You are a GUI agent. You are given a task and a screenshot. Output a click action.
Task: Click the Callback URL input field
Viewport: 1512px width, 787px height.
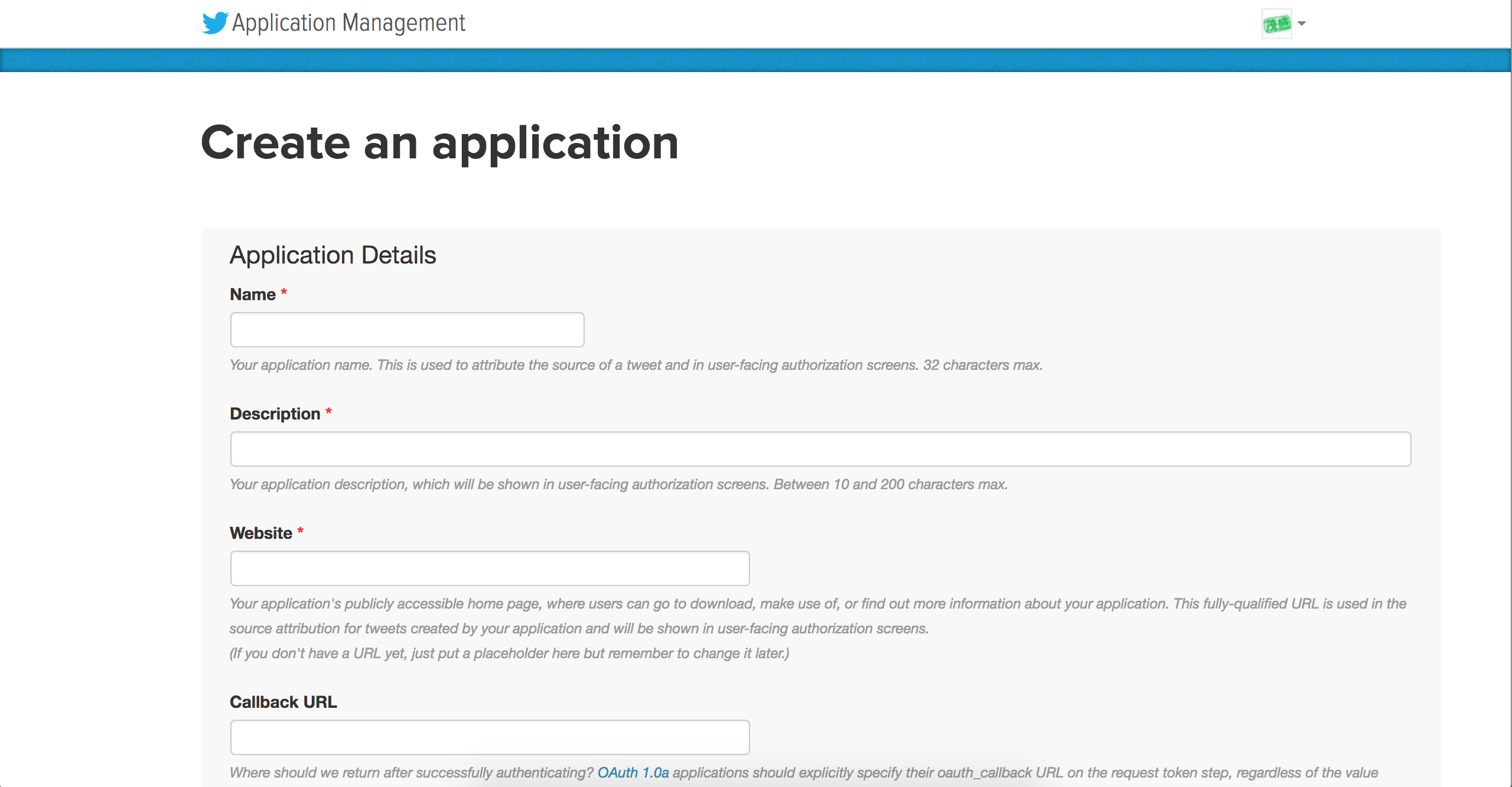pyautogui.click(x=490, y=737)
